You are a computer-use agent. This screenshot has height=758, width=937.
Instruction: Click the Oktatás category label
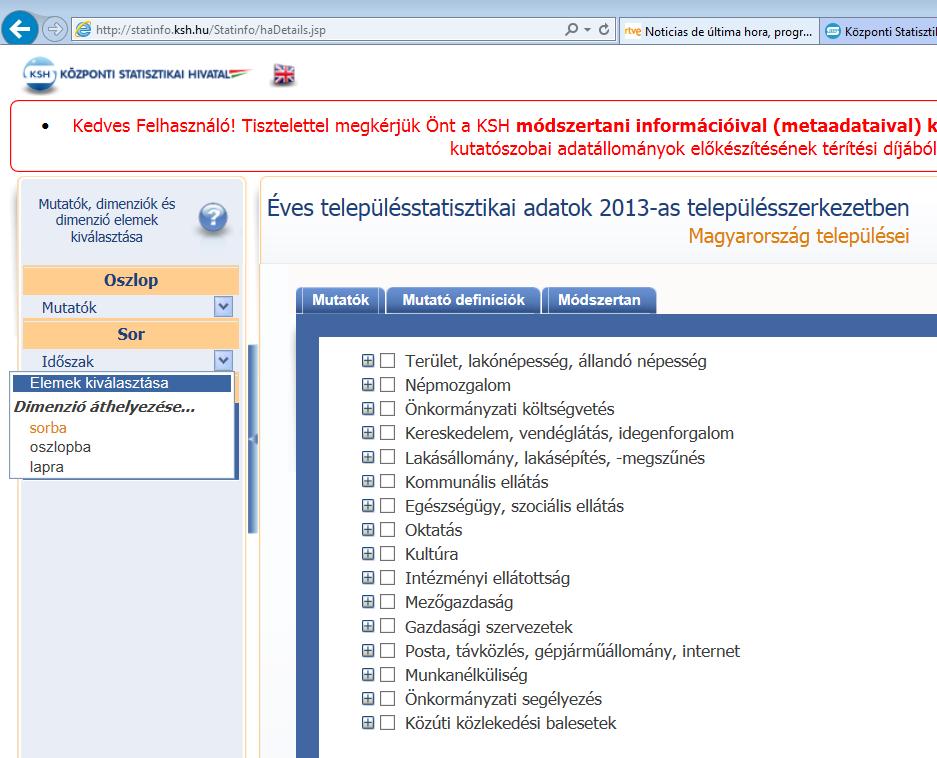tap(433, 530)
